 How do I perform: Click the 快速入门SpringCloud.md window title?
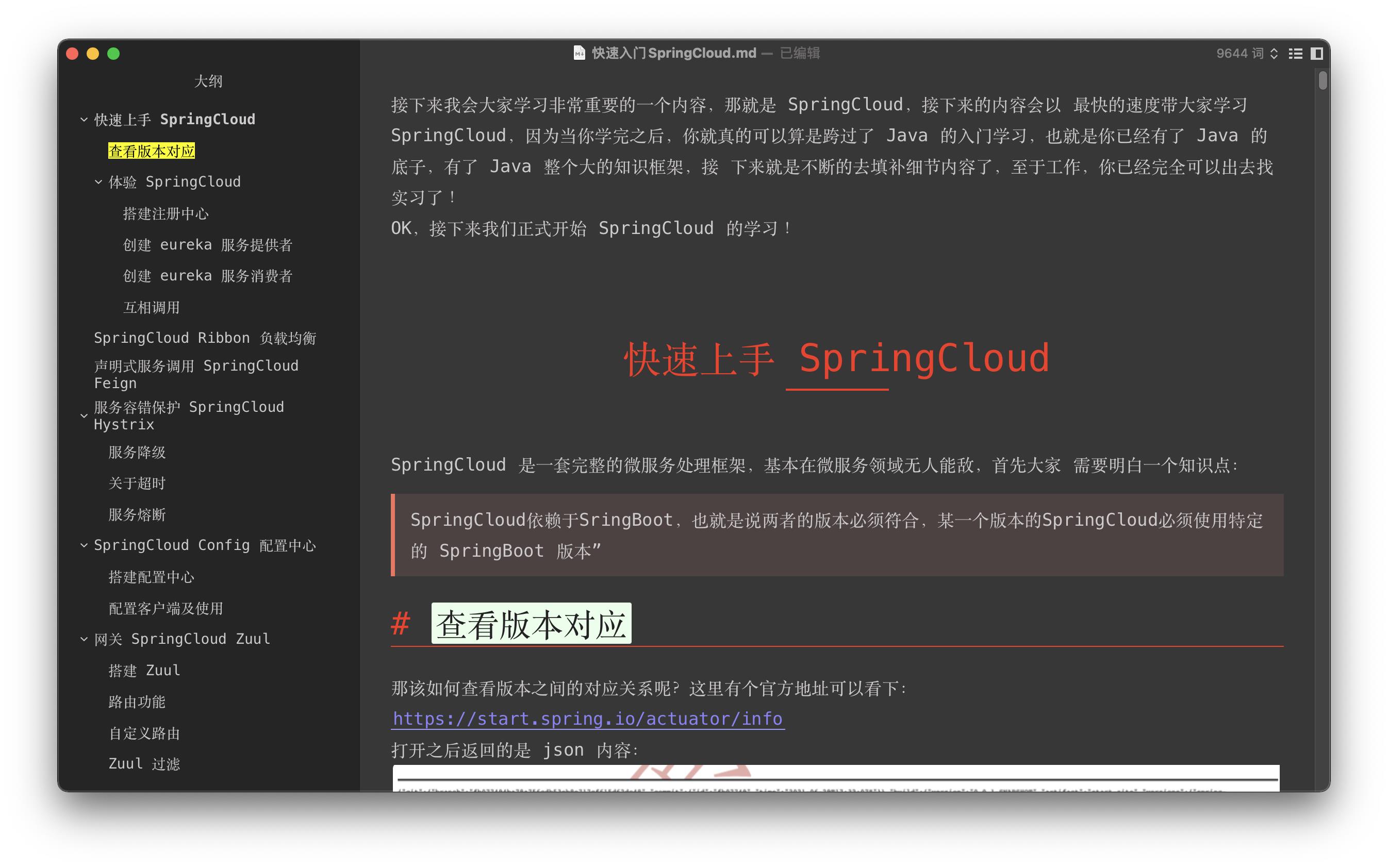pos(673,54)
